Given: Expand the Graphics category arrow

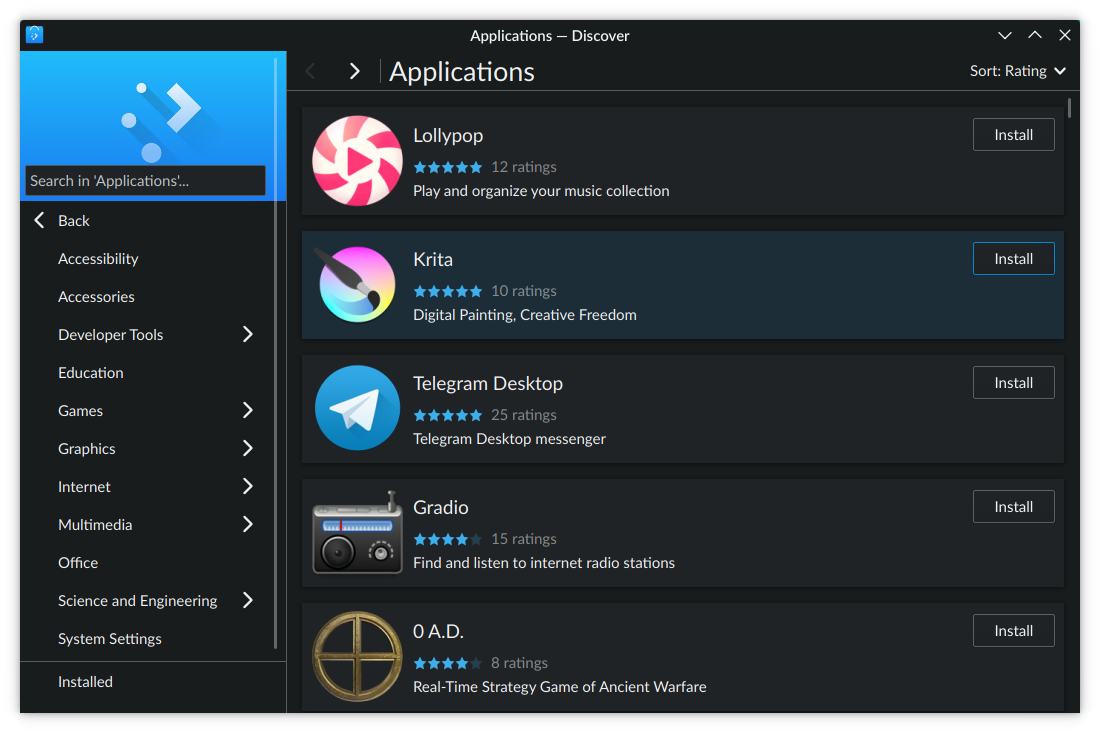Looking at the screenshot, I should pos(248,448).
